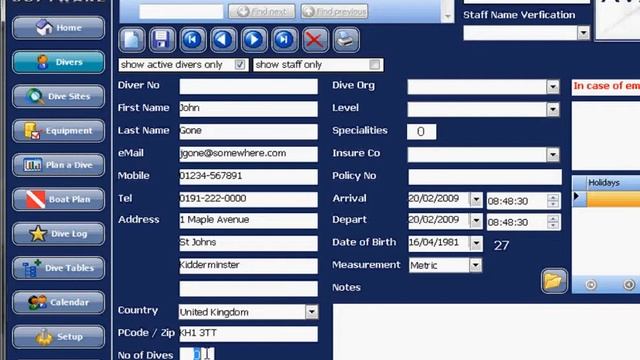
Task: Go to next diver record
Action: (x=254, y=40)
